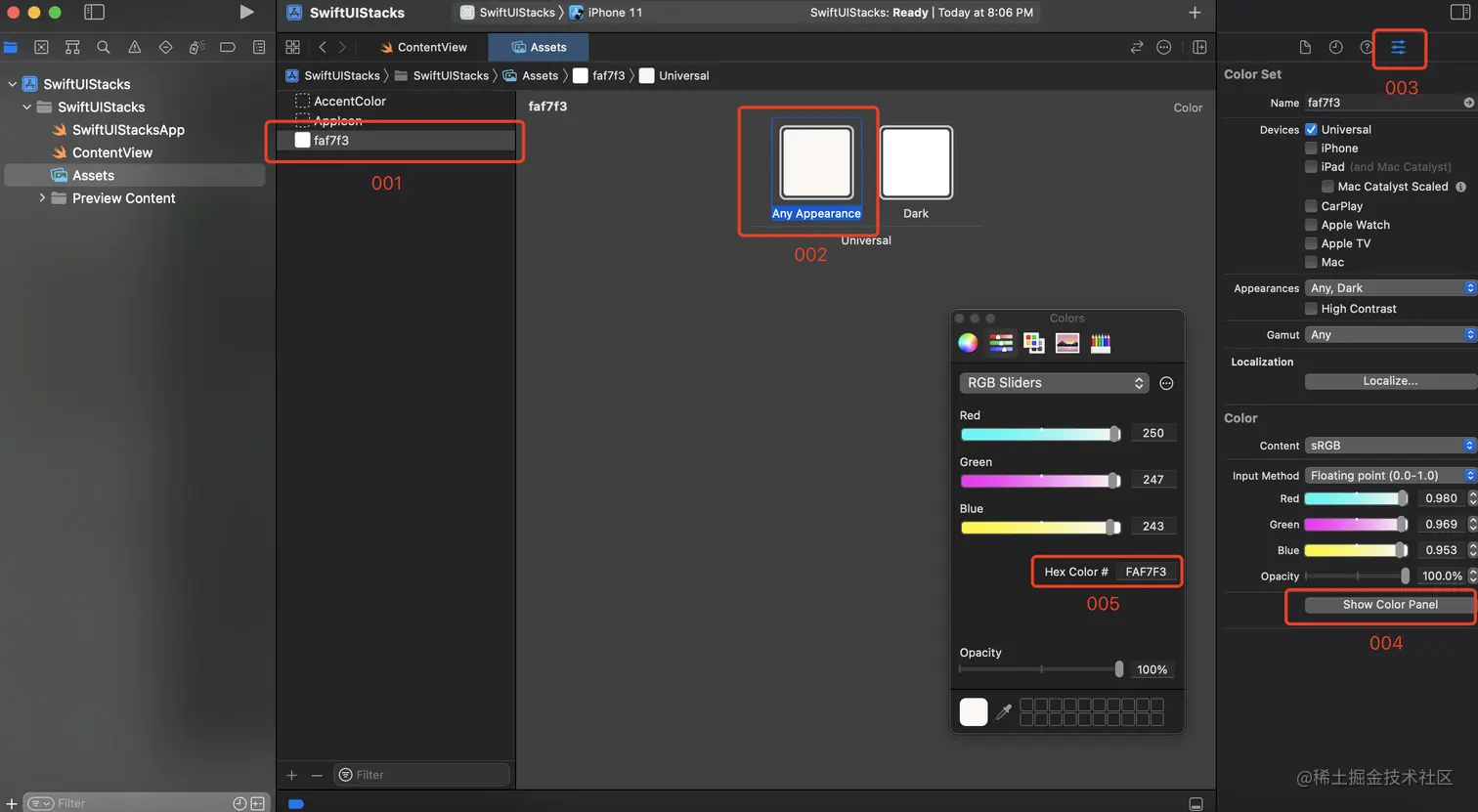1478x812 pixels.
Task: Go back in editor history
Action: click(323, 47)
